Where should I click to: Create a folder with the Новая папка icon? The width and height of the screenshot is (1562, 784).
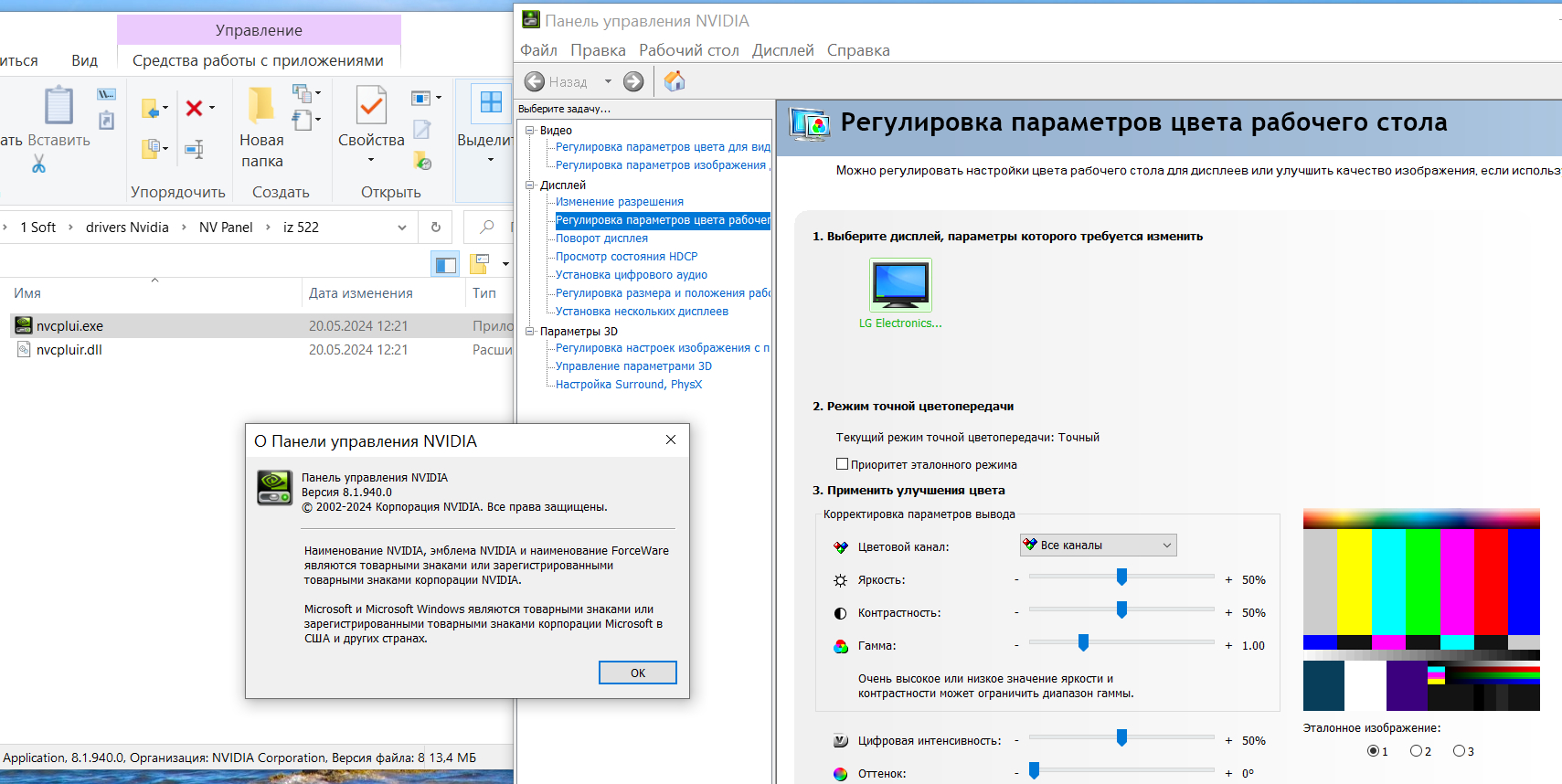(x=261, y=104)
